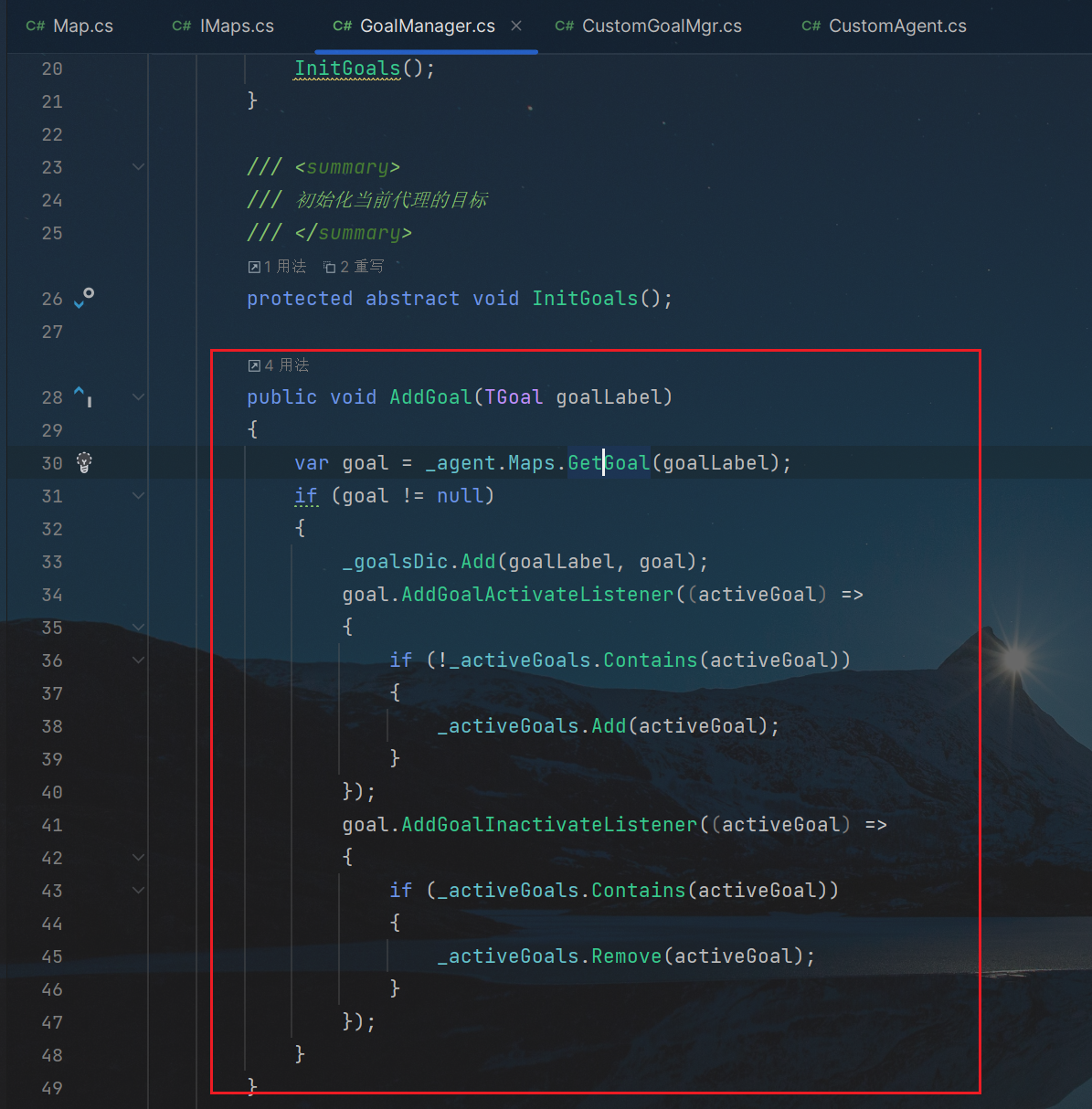Click the "2 重写" overrides code lens
The width and height of the screenshot is (1092, 1109).
pyautogui.click(x=354, y=267)
